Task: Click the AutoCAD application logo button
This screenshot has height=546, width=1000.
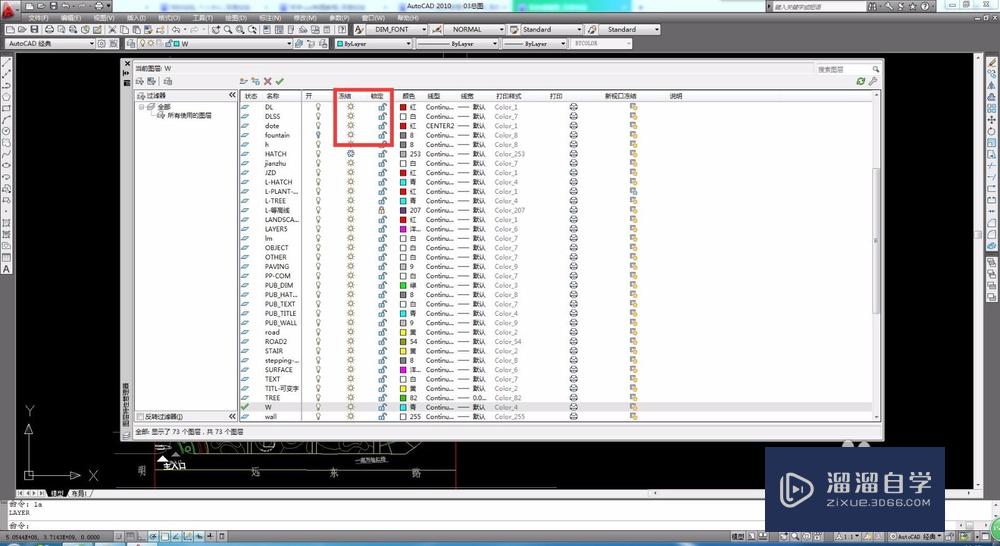Action: click(8, 9)
